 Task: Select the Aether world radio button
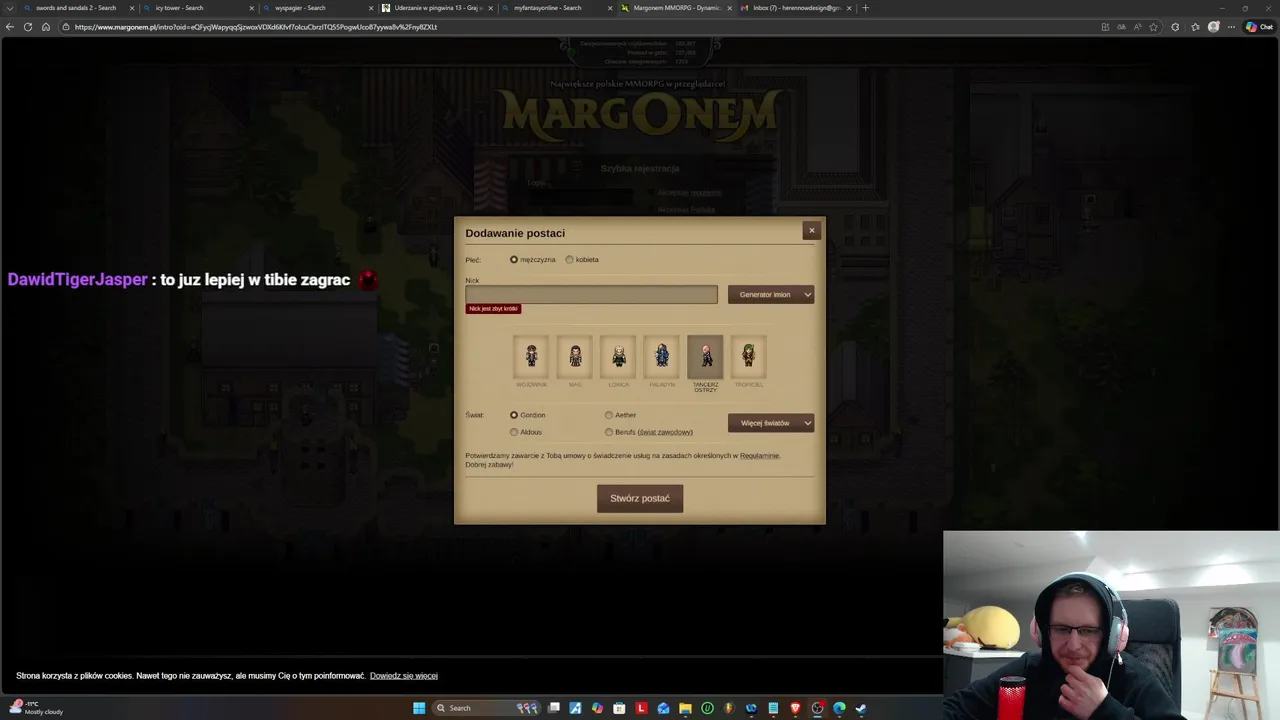tap(609, 415)
